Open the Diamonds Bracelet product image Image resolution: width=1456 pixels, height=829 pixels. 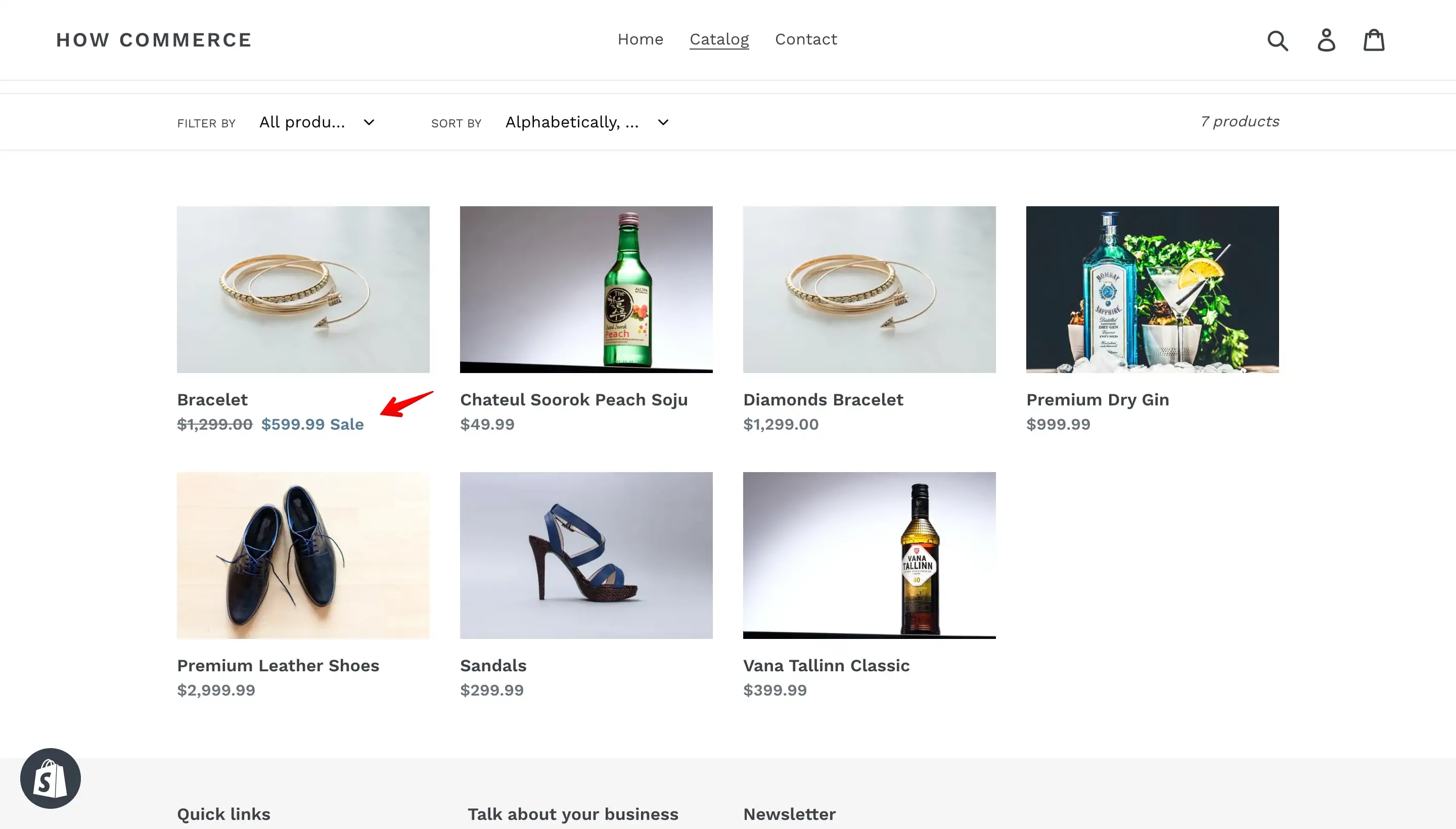(869, 289)
